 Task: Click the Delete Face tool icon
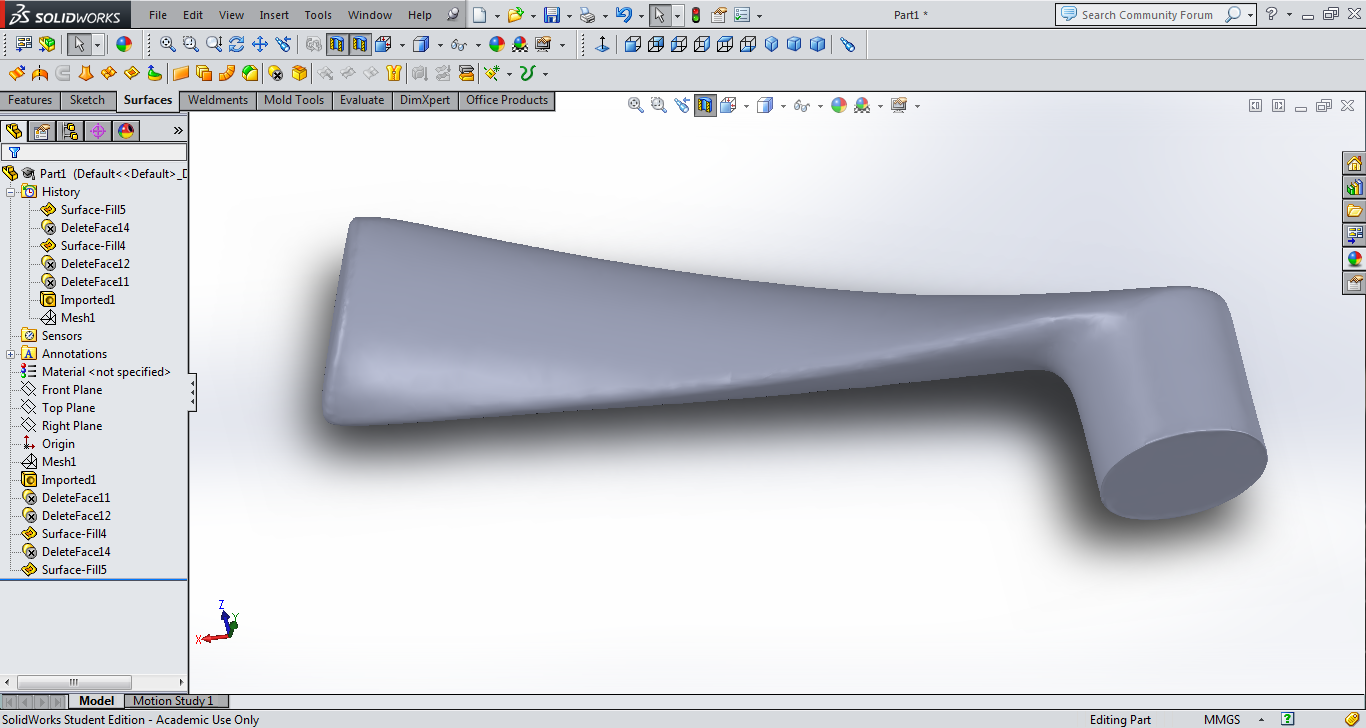(276, 73)
